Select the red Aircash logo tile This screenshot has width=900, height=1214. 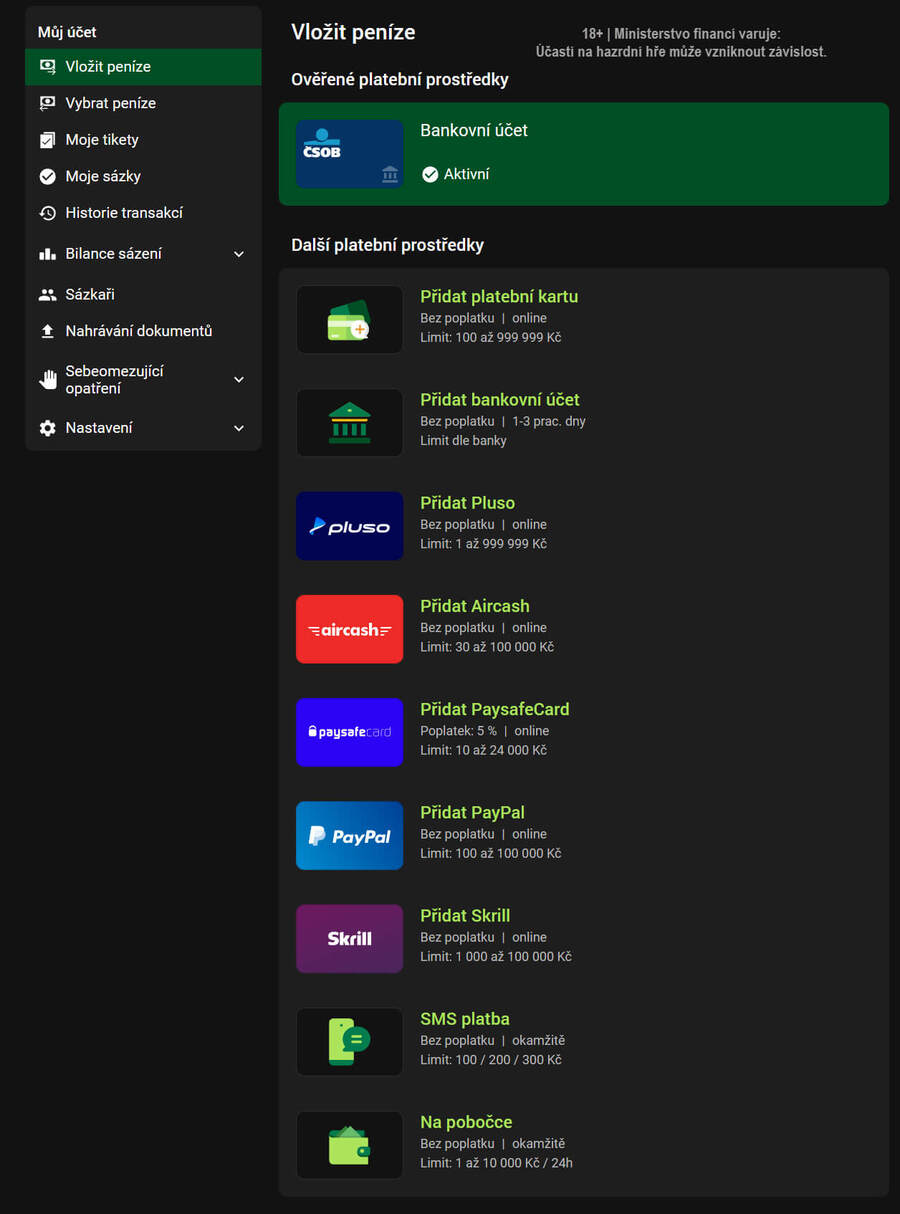click(349, 629)
